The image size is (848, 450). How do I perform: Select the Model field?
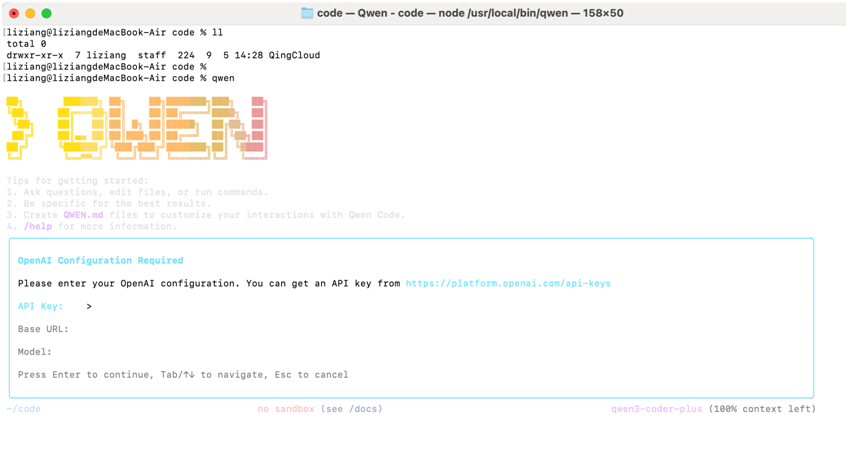tap(35, 352)
